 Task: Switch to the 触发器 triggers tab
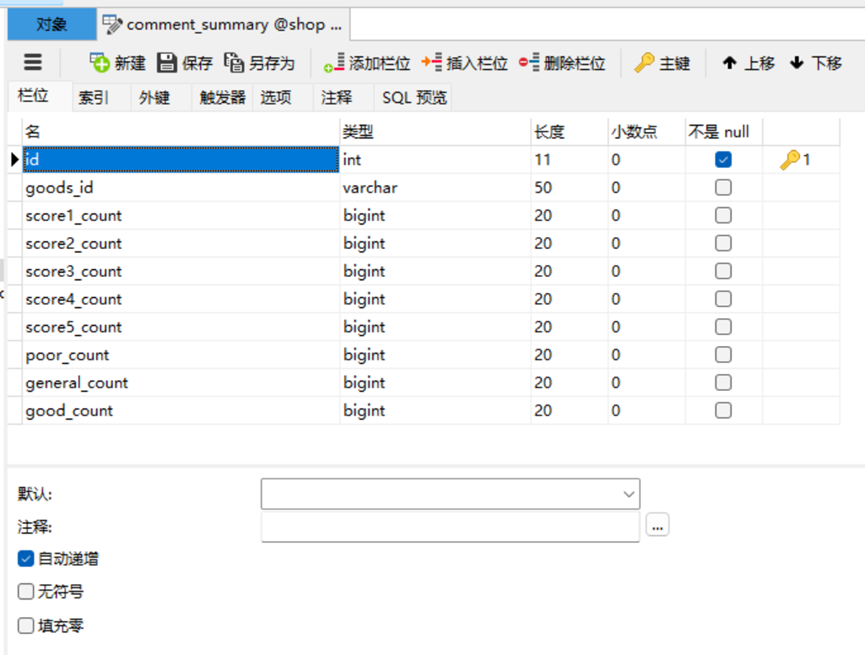pyautogui.click(x=222, y=98)
